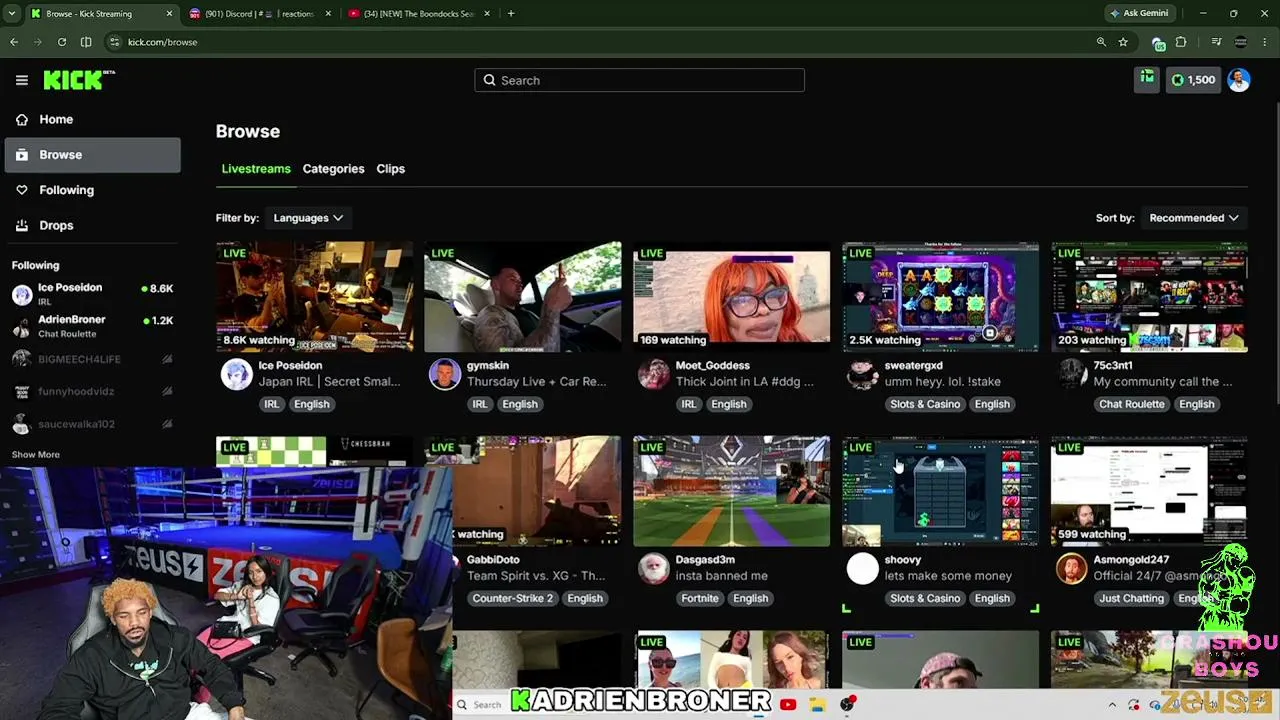
Task: Open saucewalka102 offline channel in Following
Action: click(92, 424)
